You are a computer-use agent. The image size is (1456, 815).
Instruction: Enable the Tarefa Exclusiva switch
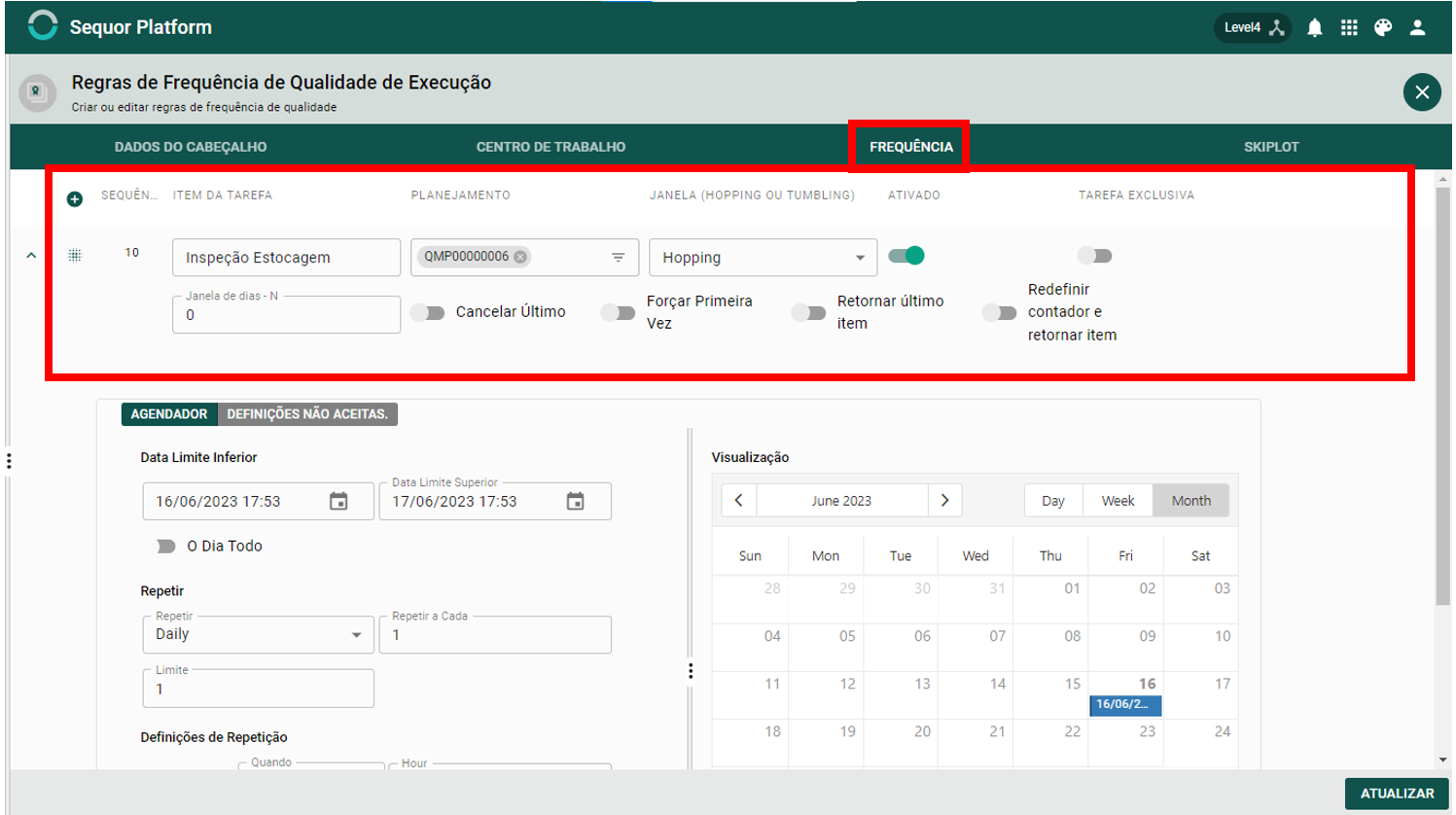1094,256
